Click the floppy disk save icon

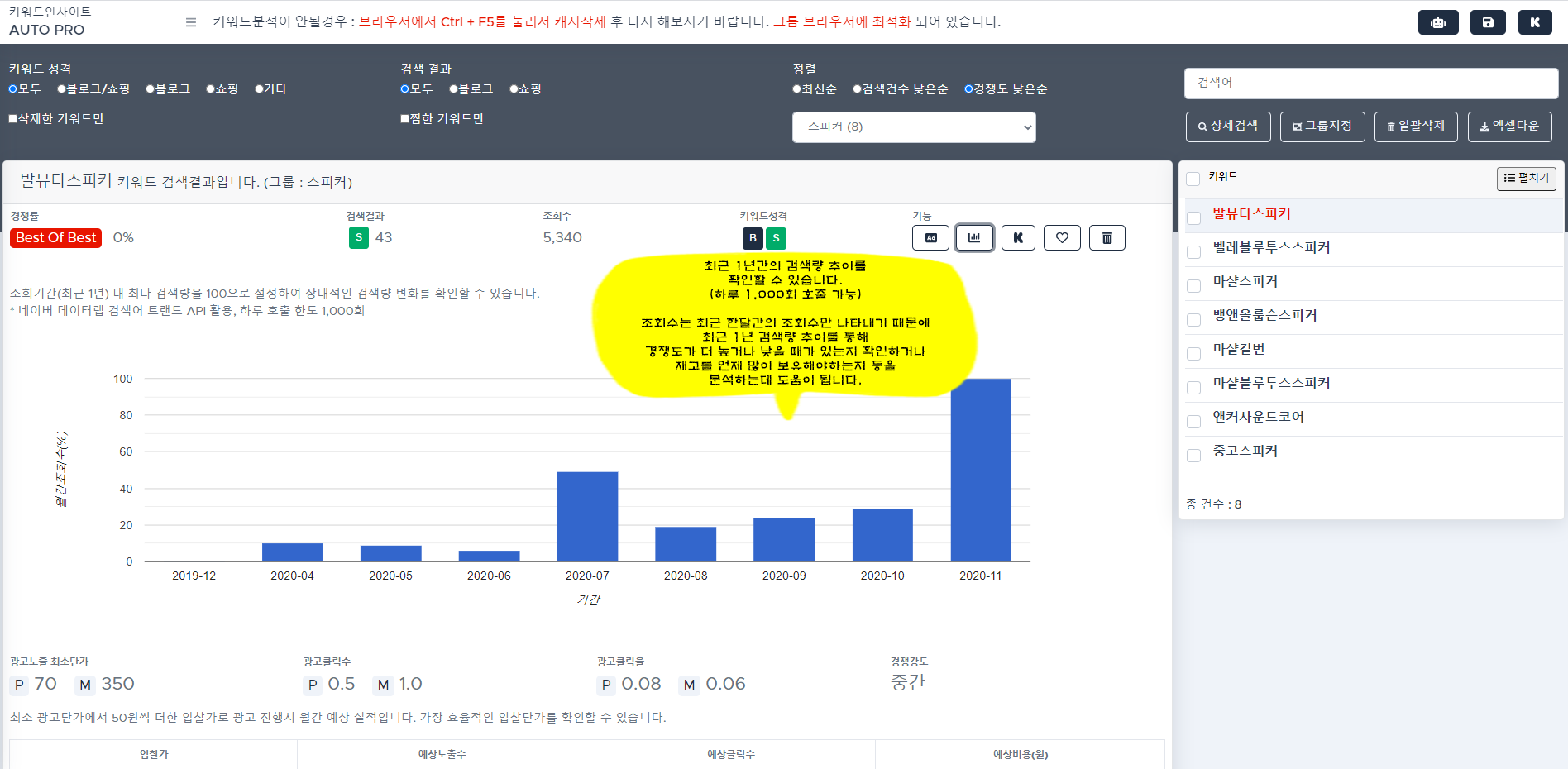click(1487, 22)
